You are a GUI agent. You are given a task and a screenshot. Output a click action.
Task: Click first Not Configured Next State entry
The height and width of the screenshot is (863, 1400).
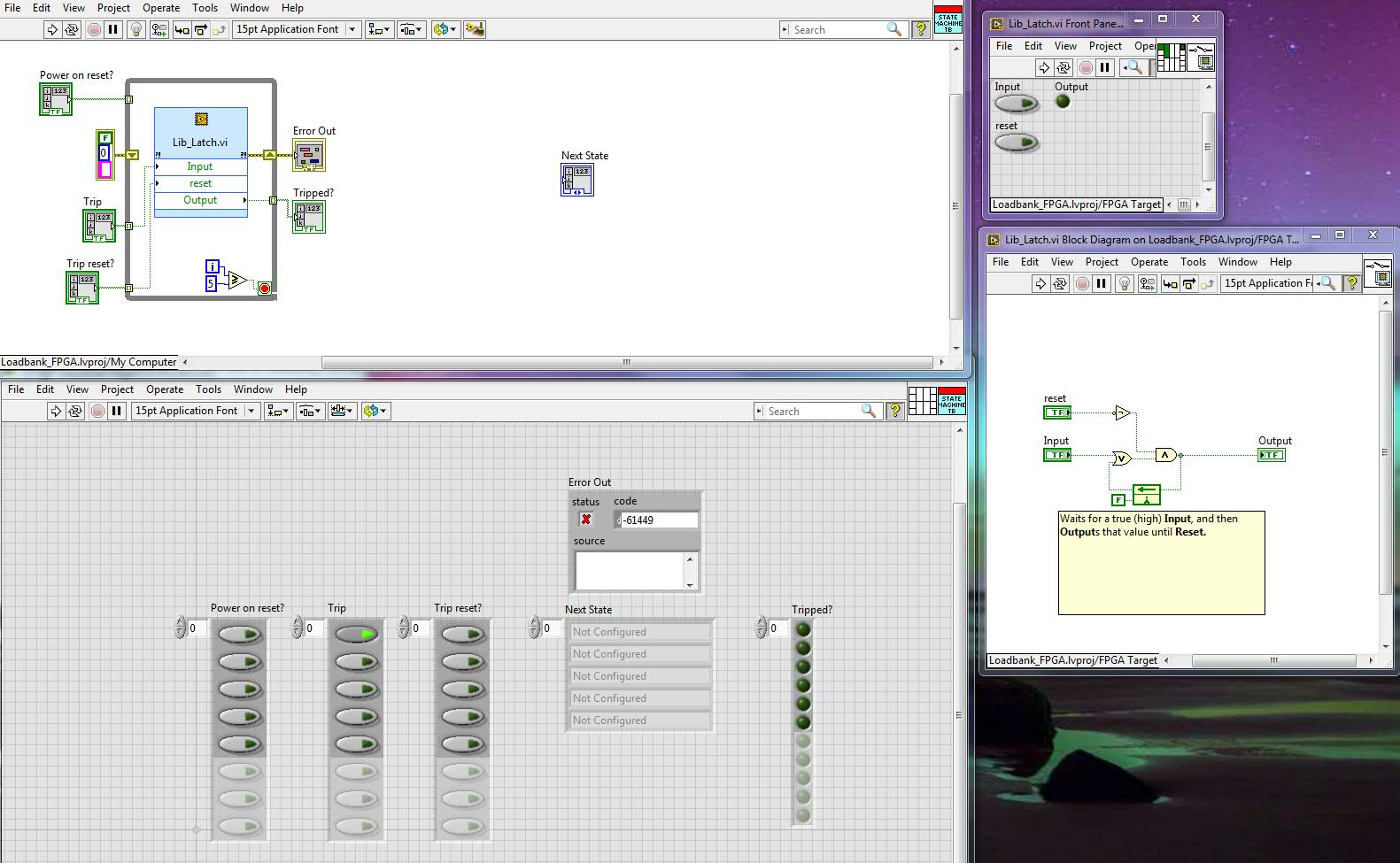[639, 632]
